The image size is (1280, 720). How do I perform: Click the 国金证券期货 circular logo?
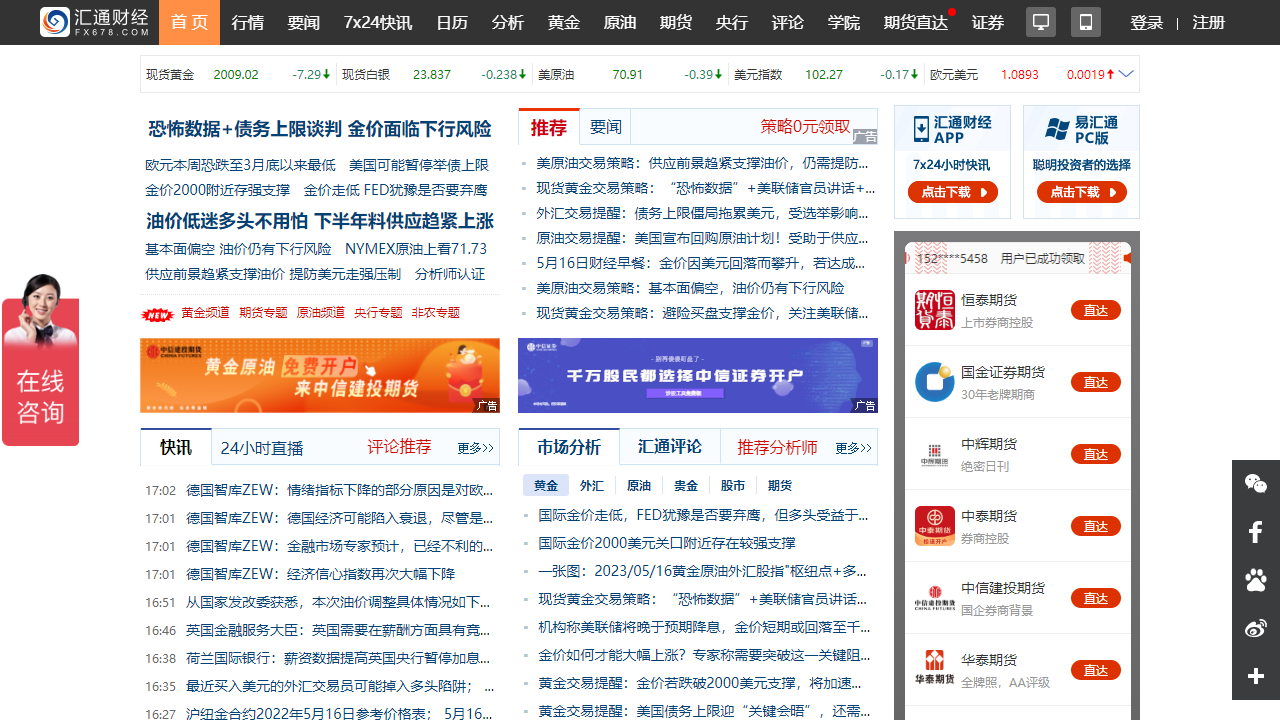tap(934, 381)
